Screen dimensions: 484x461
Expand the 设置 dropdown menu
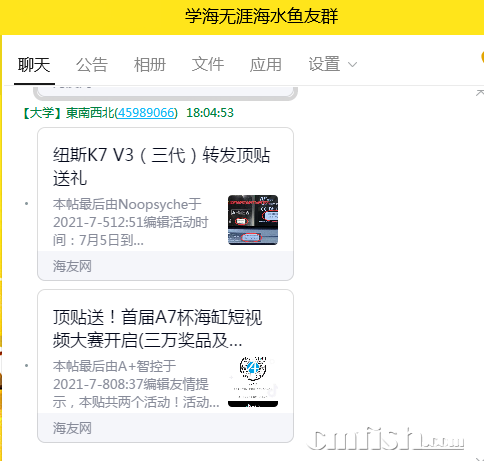(332, 65)
